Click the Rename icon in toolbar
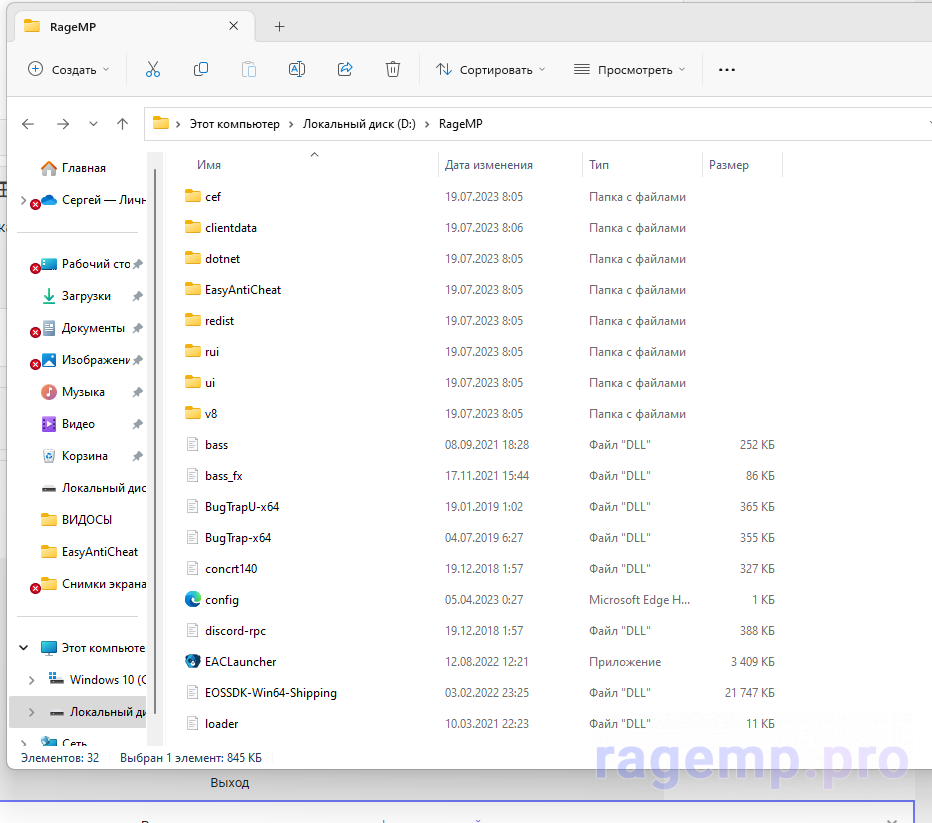932x823 pixels. coord(297,69)
